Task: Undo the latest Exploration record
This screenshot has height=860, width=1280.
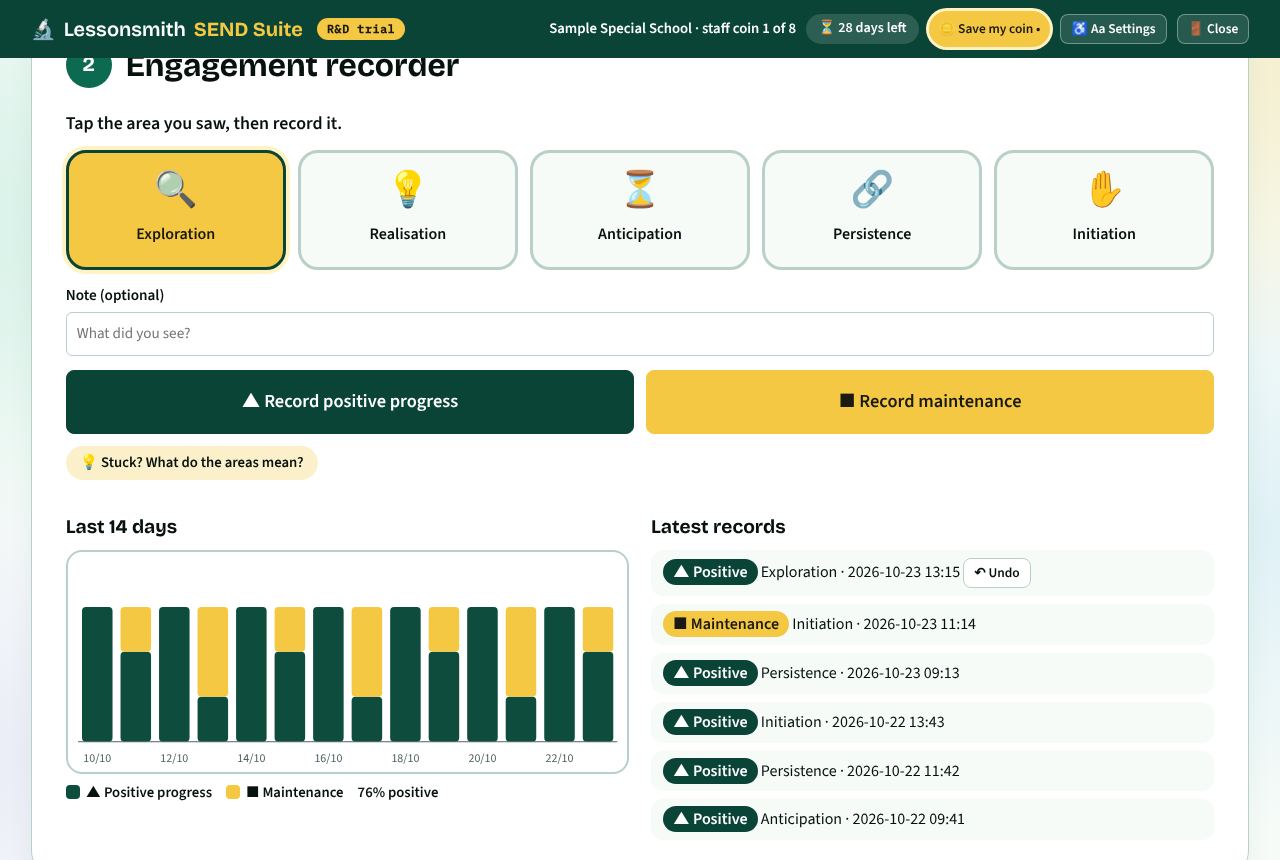Action: click(997, 573)
